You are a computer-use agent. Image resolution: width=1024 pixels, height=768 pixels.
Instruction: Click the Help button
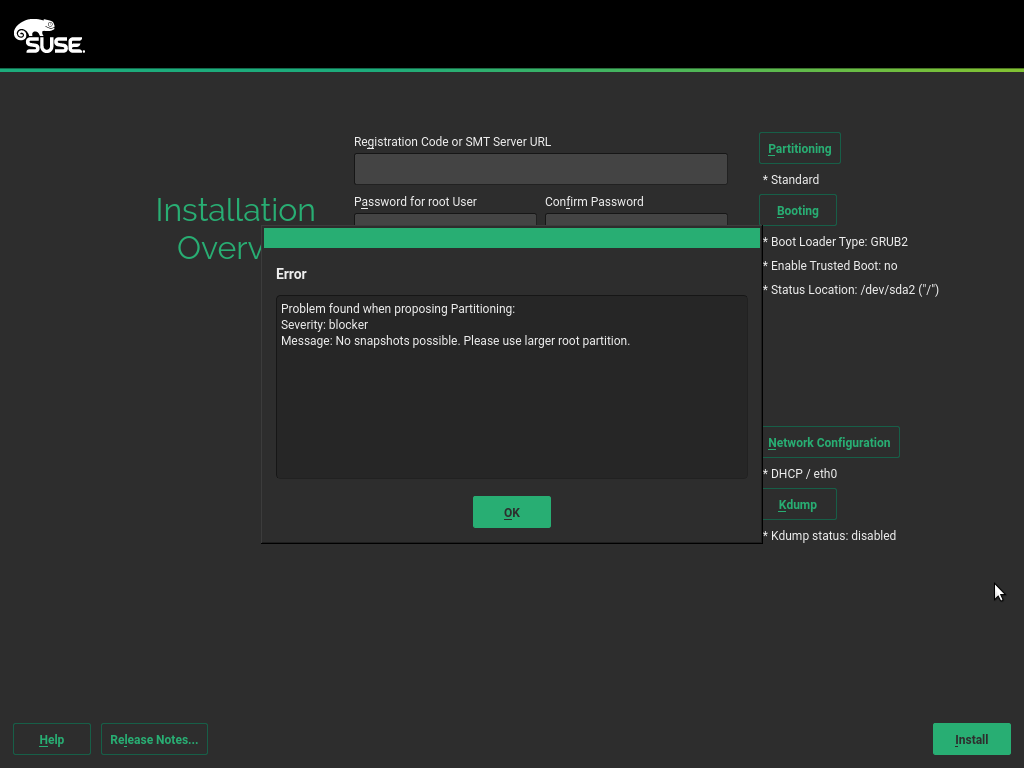coord(52,739)
